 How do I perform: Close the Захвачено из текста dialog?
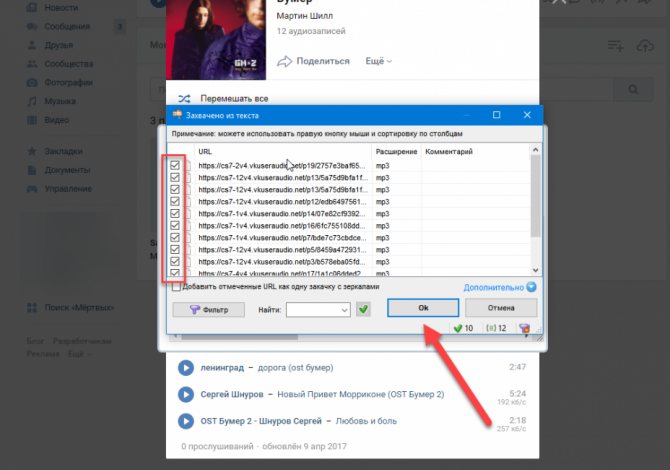(x=527, y=115)
